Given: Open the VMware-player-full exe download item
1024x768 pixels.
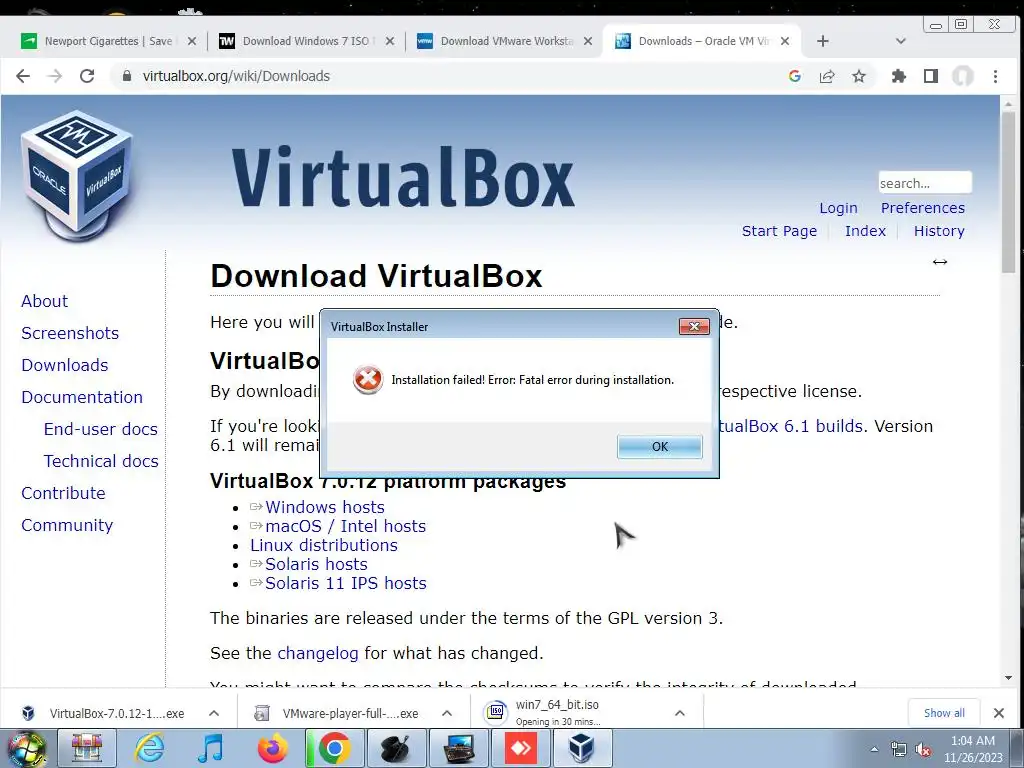Looking at the screenshot, I should click(340, 713).
